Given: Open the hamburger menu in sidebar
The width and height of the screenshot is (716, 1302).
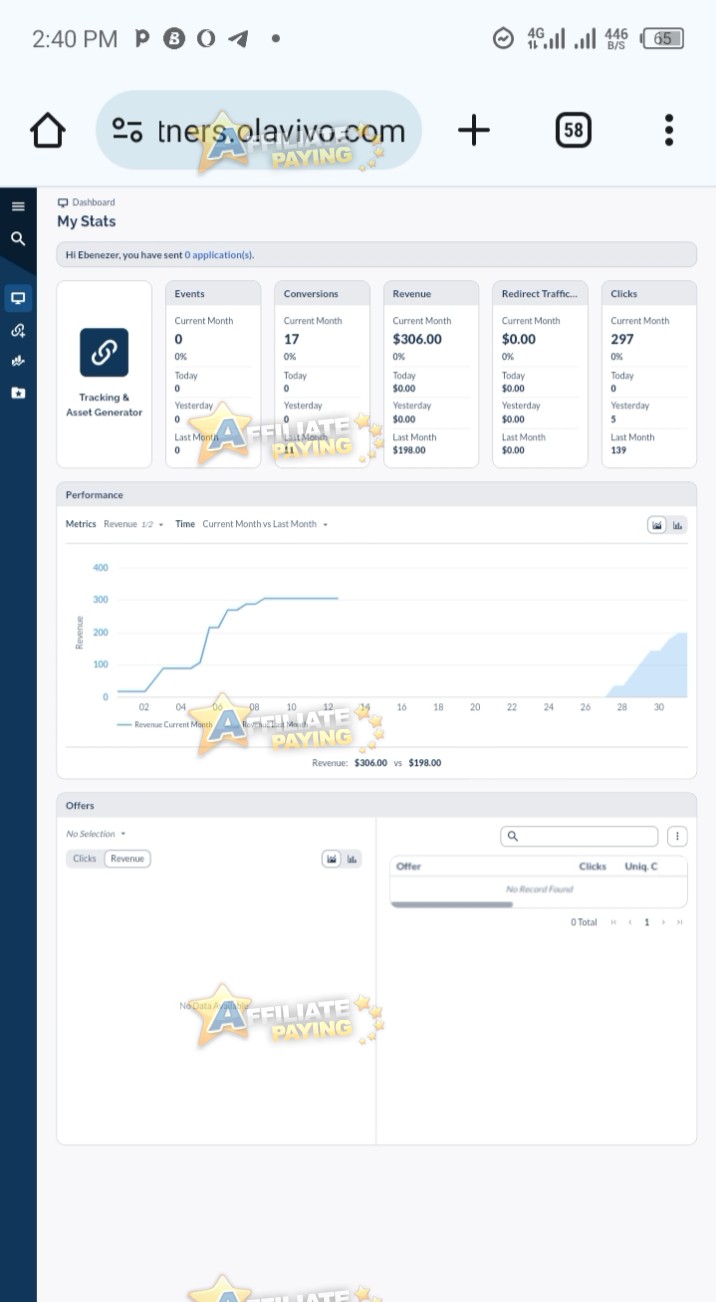Looking at the screenshot, I should pyautogui.click(x=18, y=207).
